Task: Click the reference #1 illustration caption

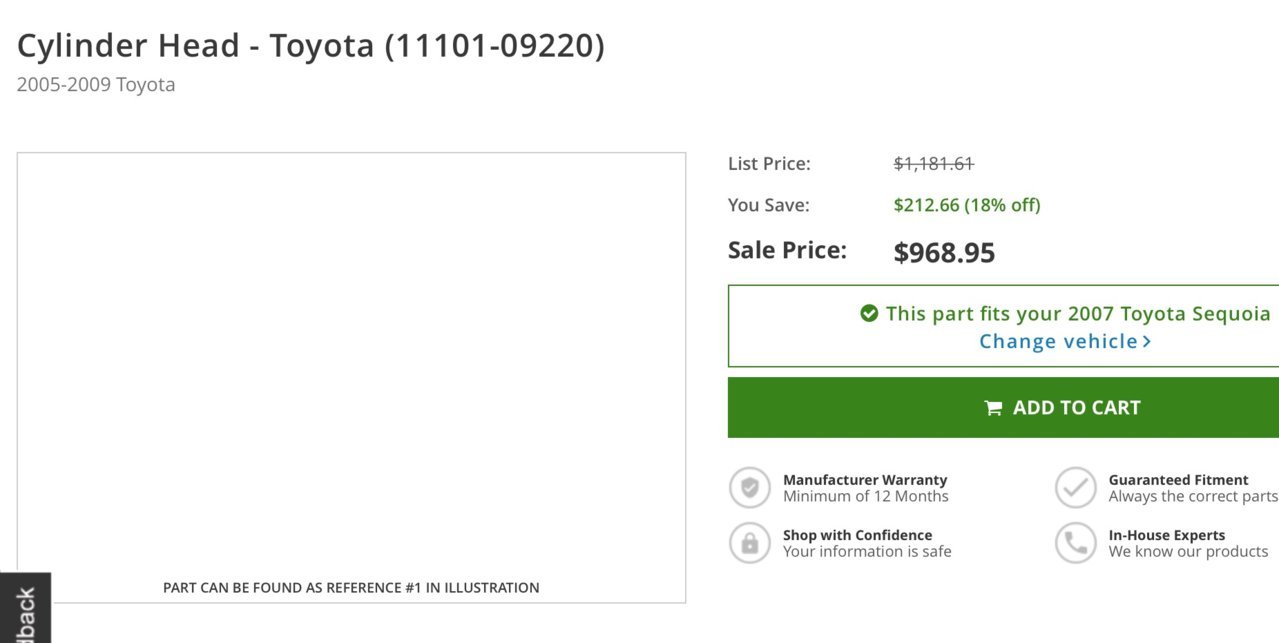Action: coord(351,588)
